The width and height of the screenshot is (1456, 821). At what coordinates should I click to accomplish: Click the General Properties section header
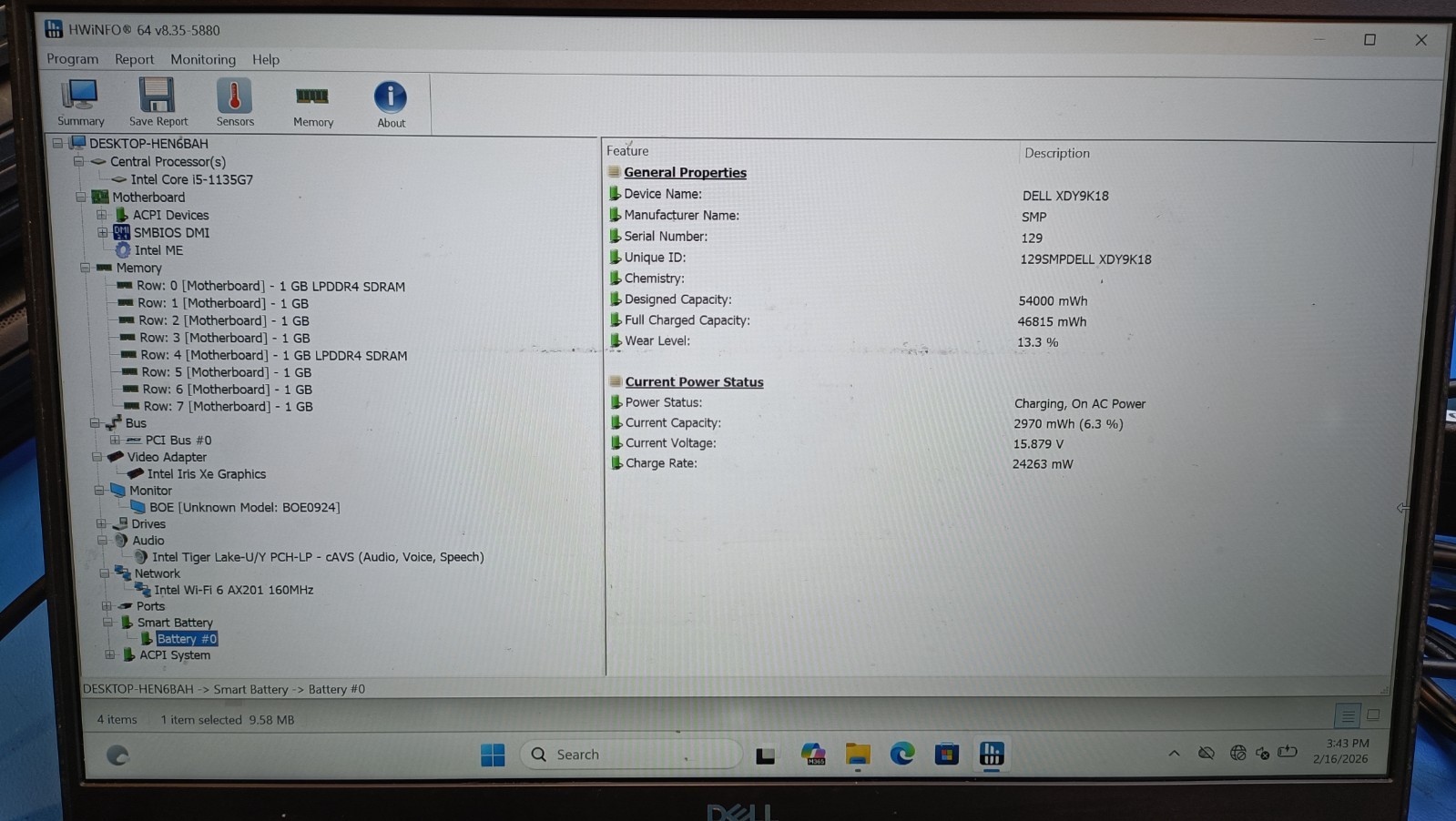pyautogui.click(x=685, y=172)
